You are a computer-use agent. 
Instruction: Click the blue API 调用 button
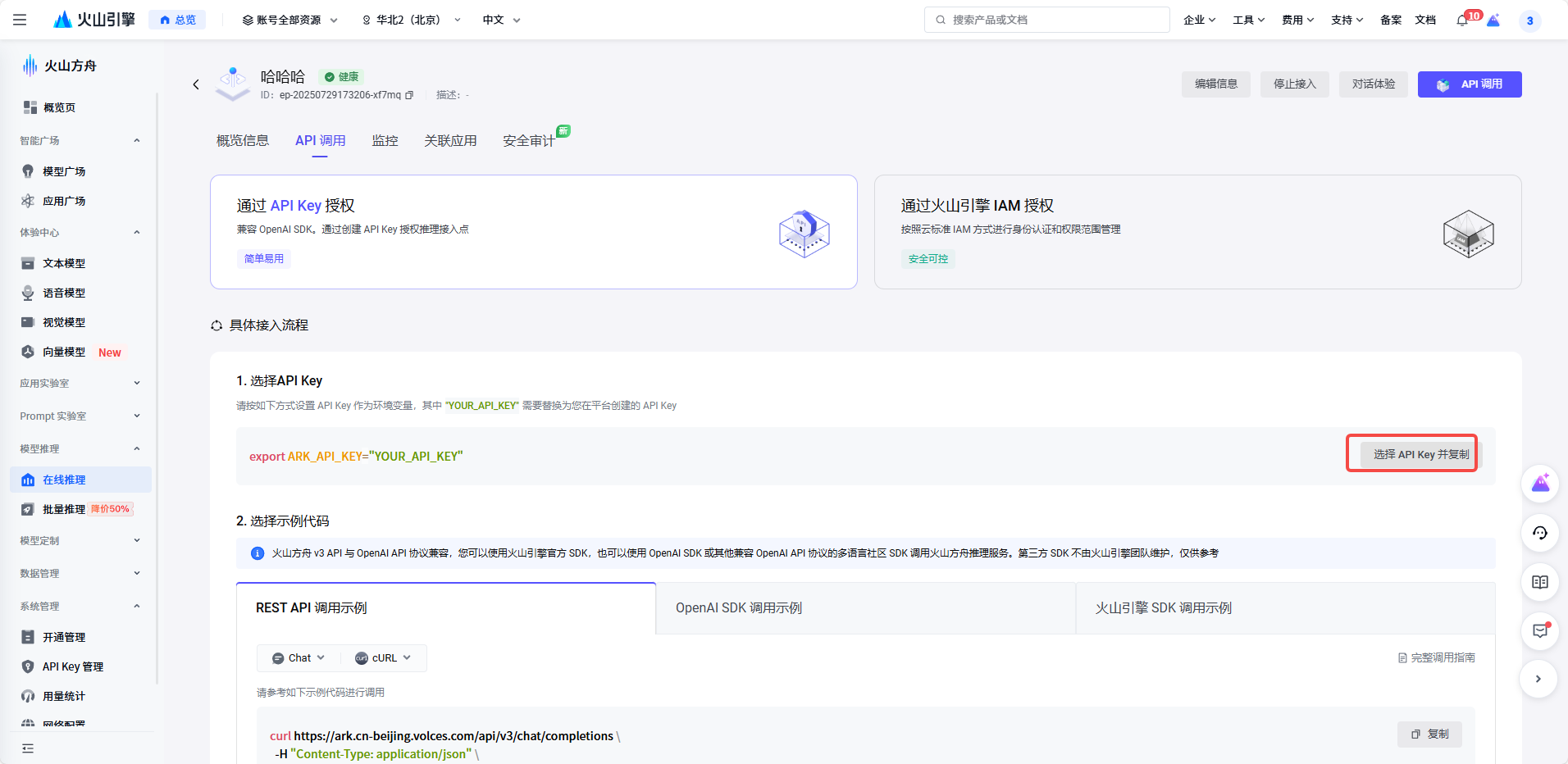(x=1470, y=84)
